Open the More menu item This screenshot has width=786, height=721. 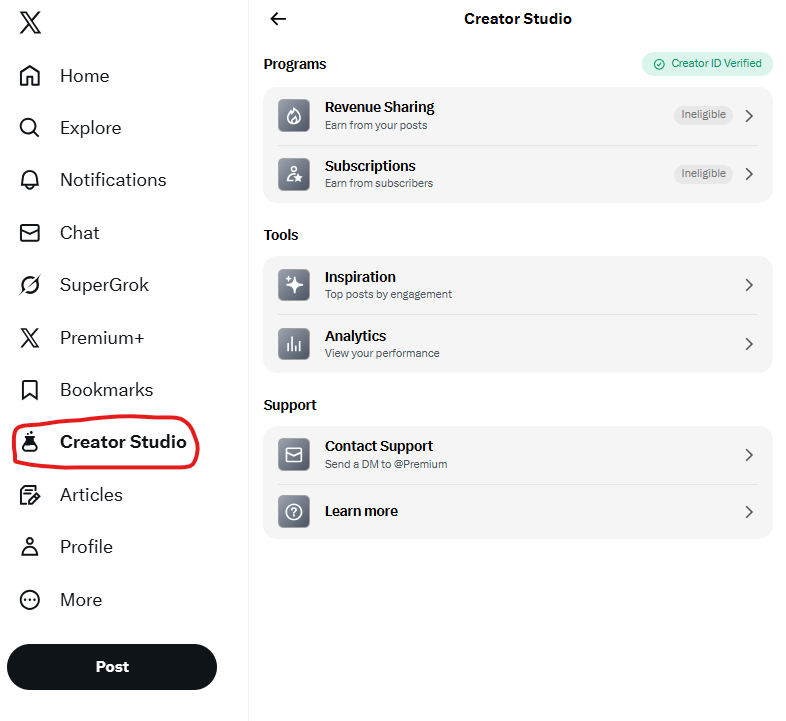pyautogui.click(x=80, y=600)
